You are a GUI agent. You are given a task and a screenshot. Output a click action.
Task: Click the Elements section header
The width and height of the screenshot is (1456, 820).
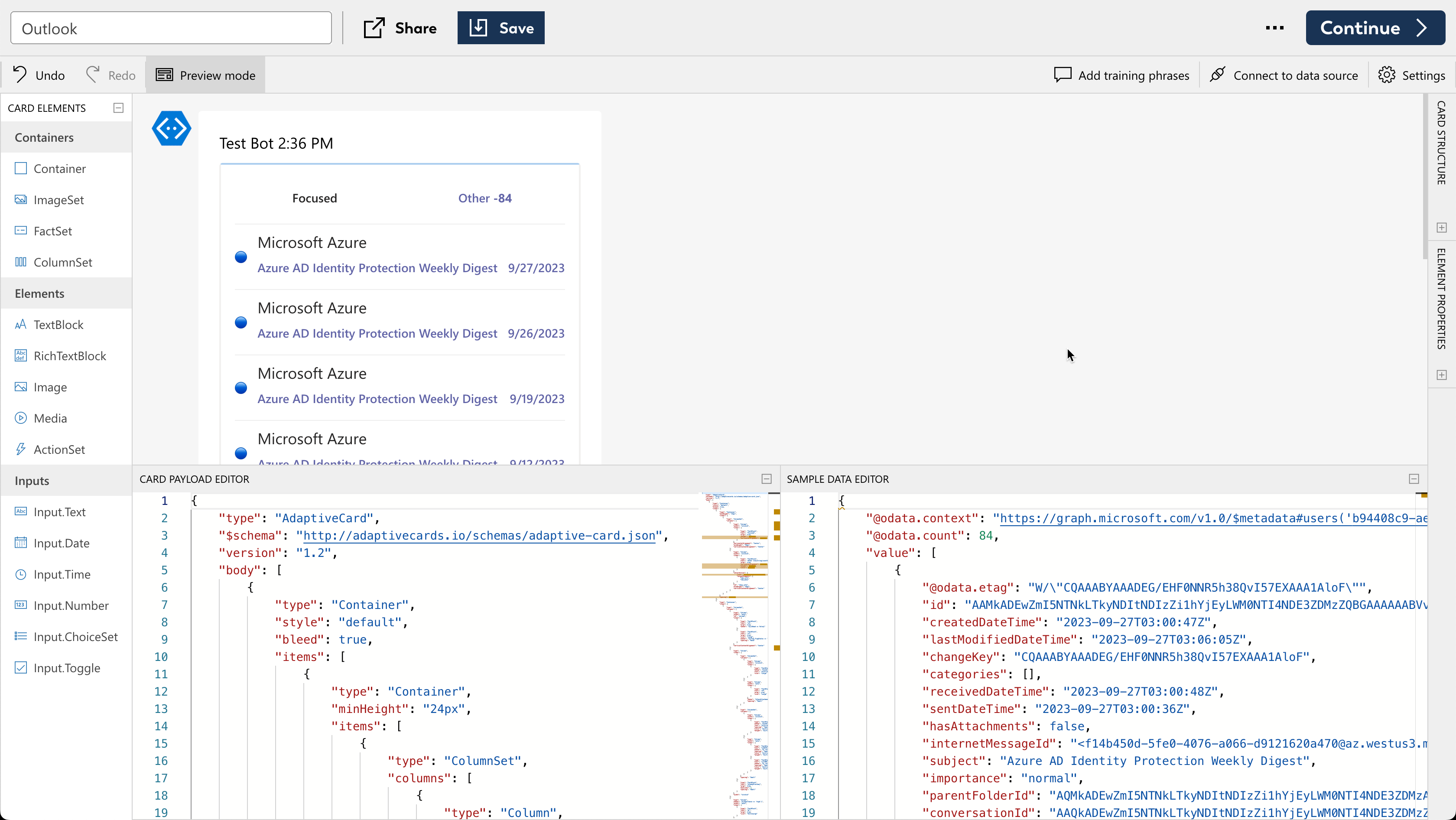click(x=66, y=293)
